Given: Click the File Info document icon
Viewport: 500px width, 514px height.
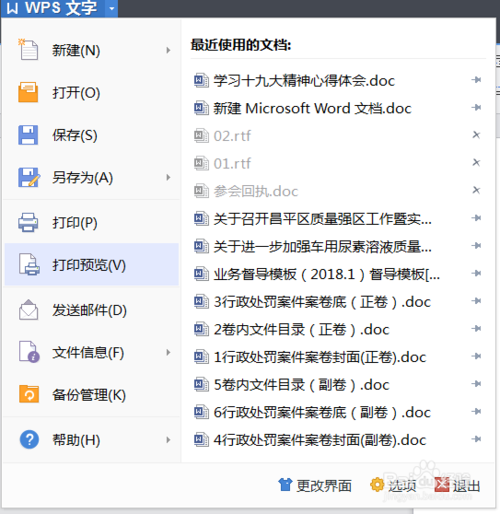Looking at the screenshot, I should (29, 352).
